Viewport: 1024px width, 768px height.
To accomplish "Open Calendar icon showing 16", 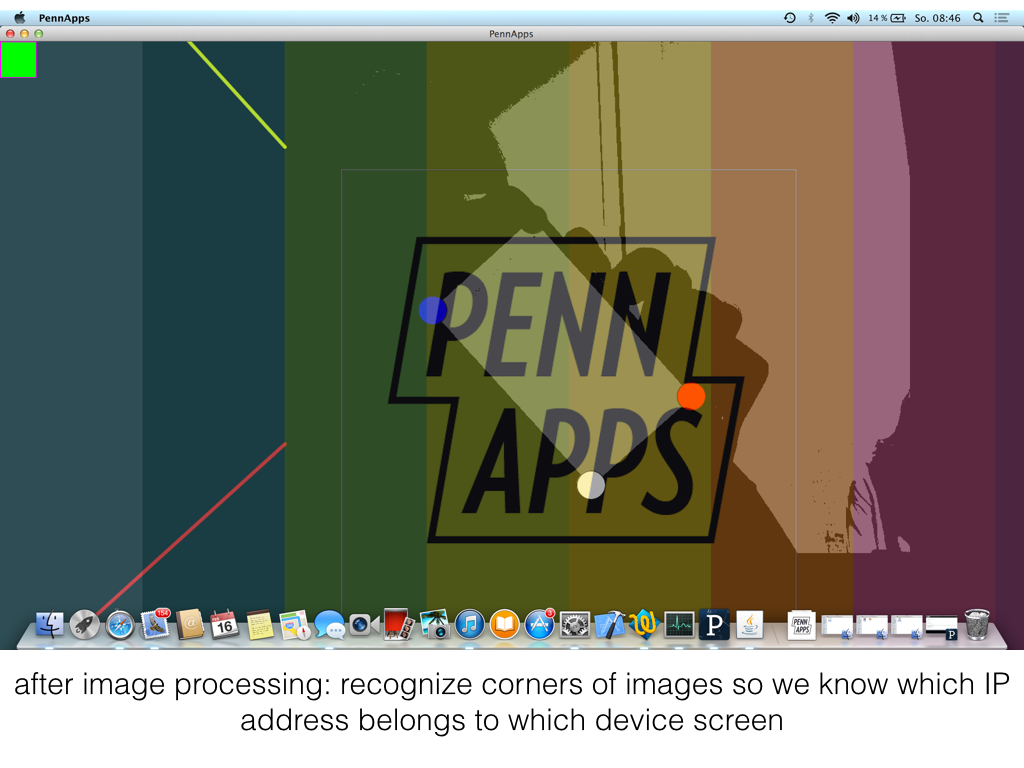I will pos(225,625).
